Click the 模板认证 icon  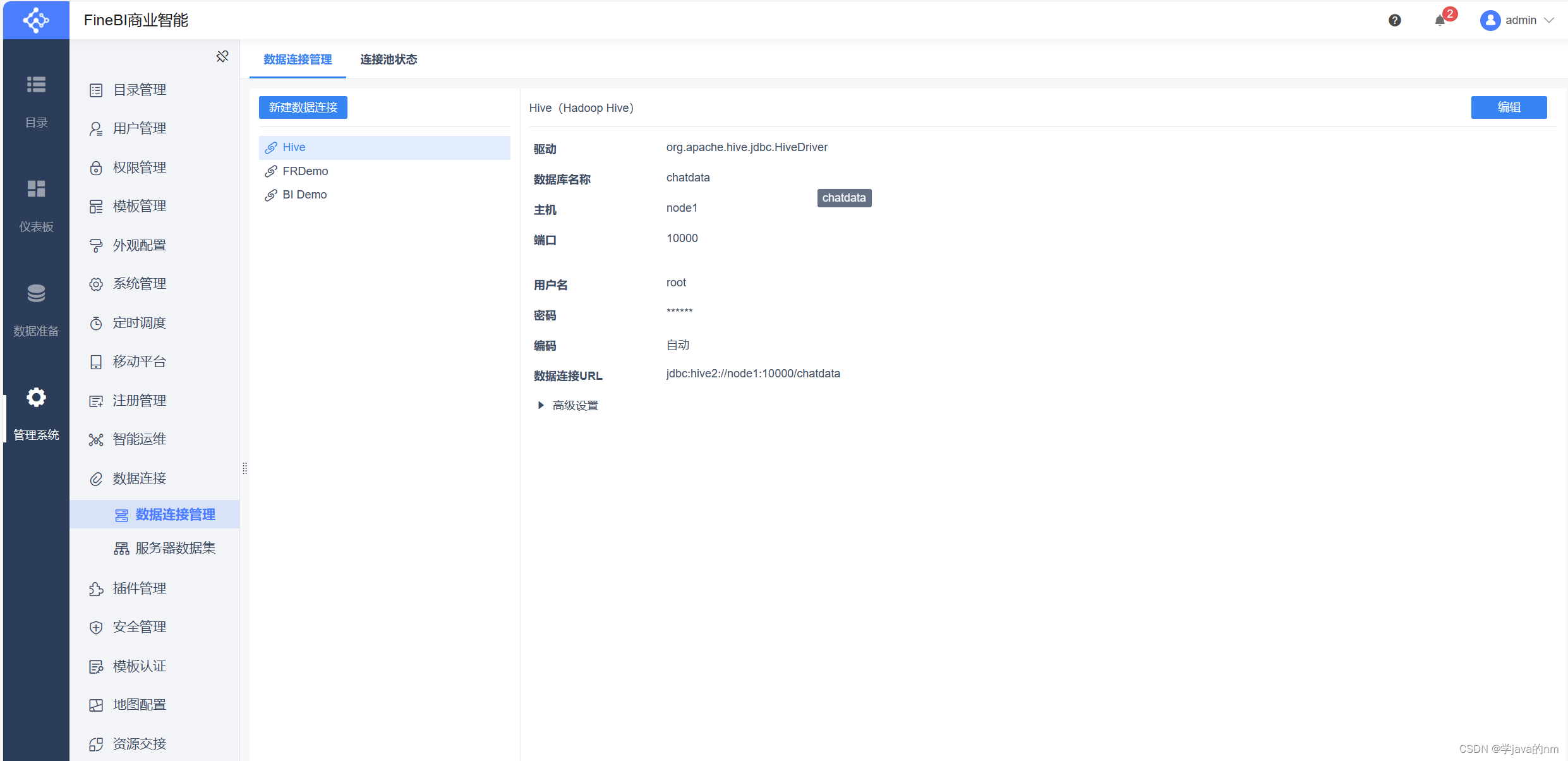pyautogui.click(x=96, y=667)
